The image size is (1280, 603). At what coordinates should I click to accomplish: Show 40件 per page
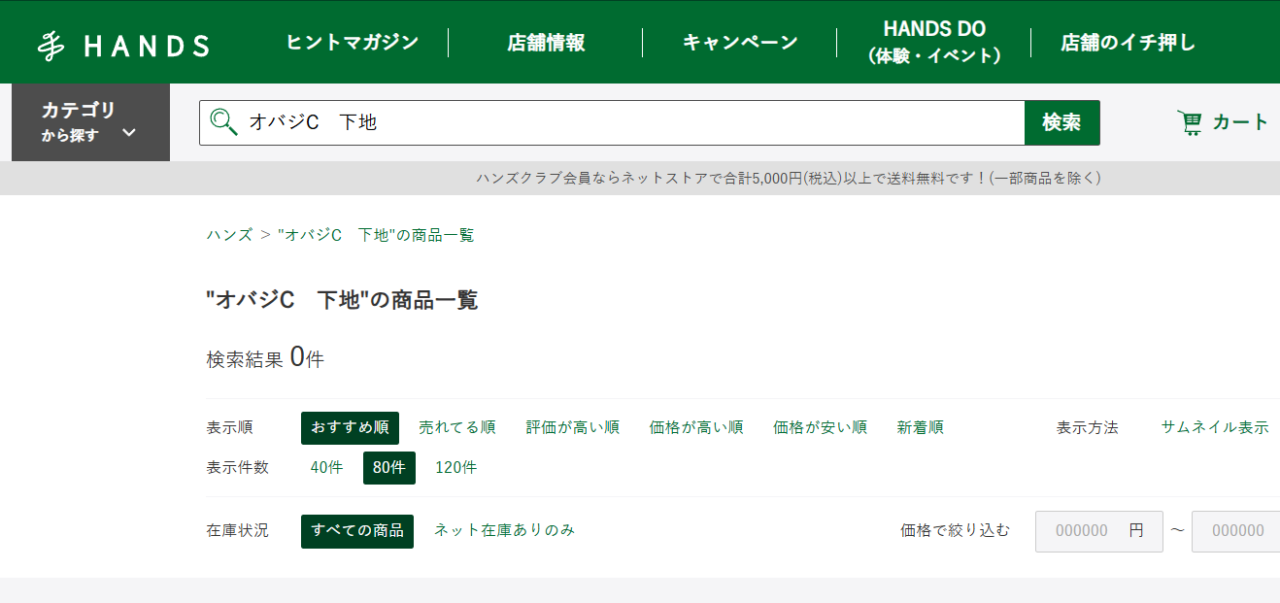(327, 468)
